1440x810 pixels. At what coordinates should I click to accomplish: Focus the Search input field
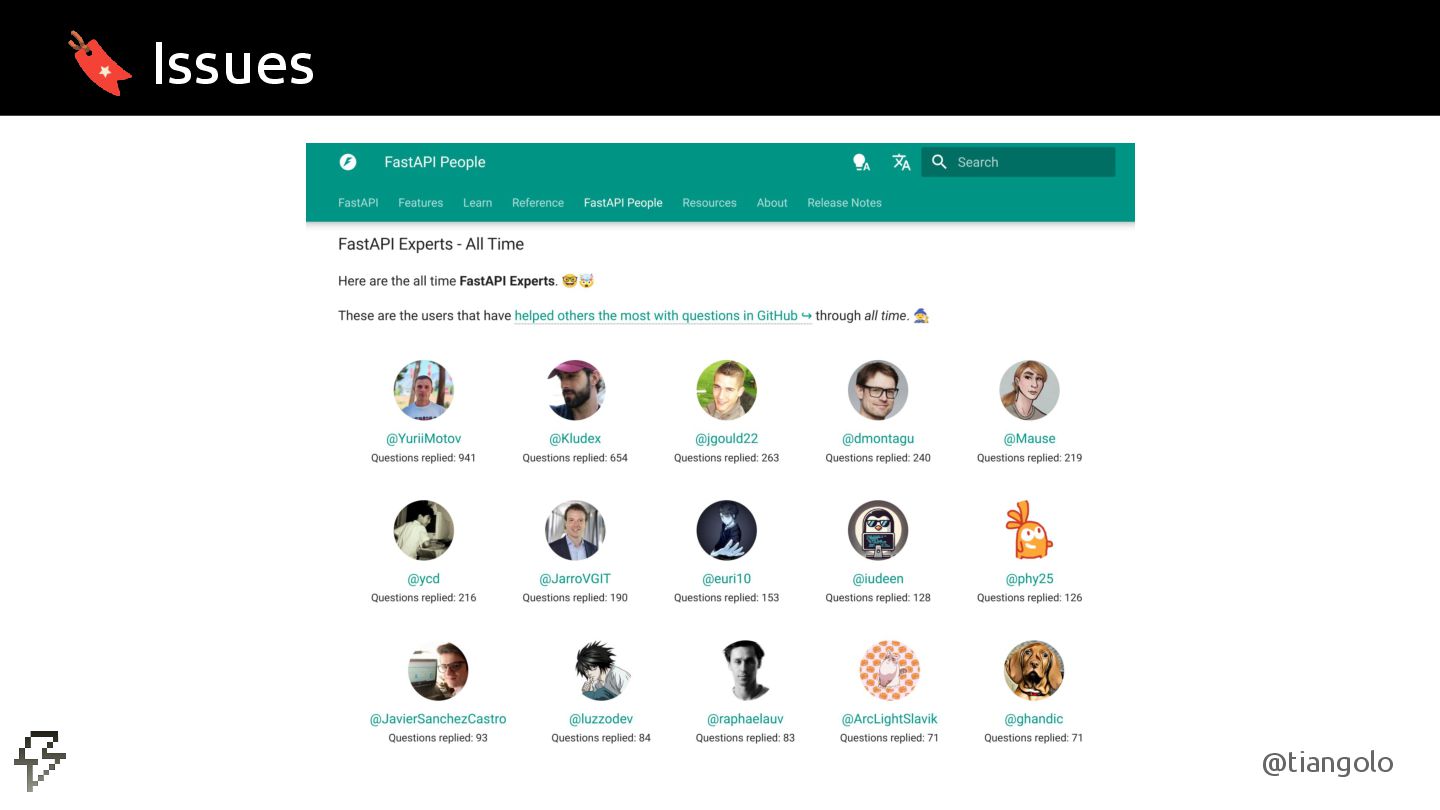(1018, 162)
